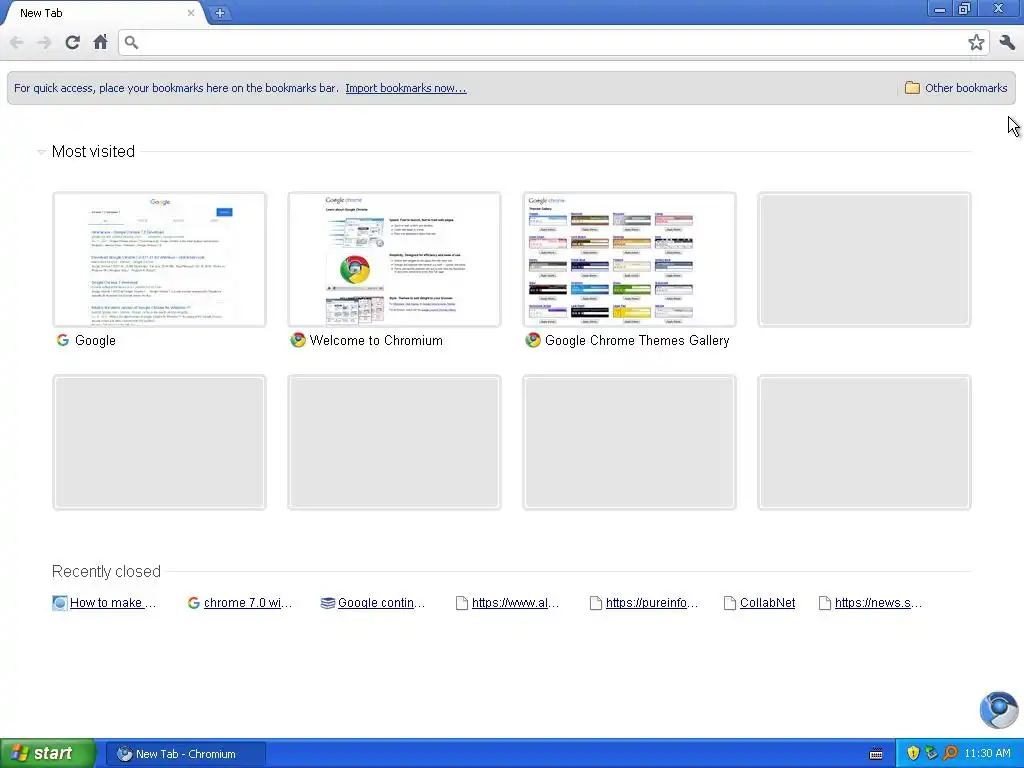Bookmark this page with the star icon
Viewport: 1024px width, 768px height.
coord(976,42)
